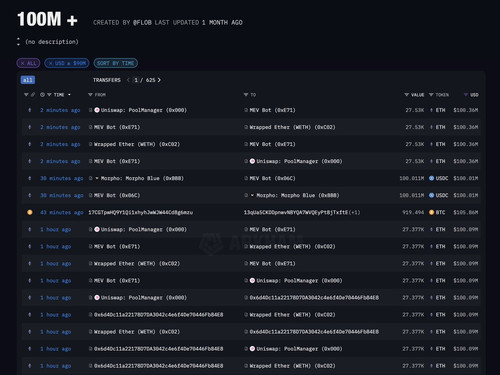Viewport: 500px width, 375px height.
Task: Copy the MEV Bot (0x06C) recipient address
Action: pos(246,178)
